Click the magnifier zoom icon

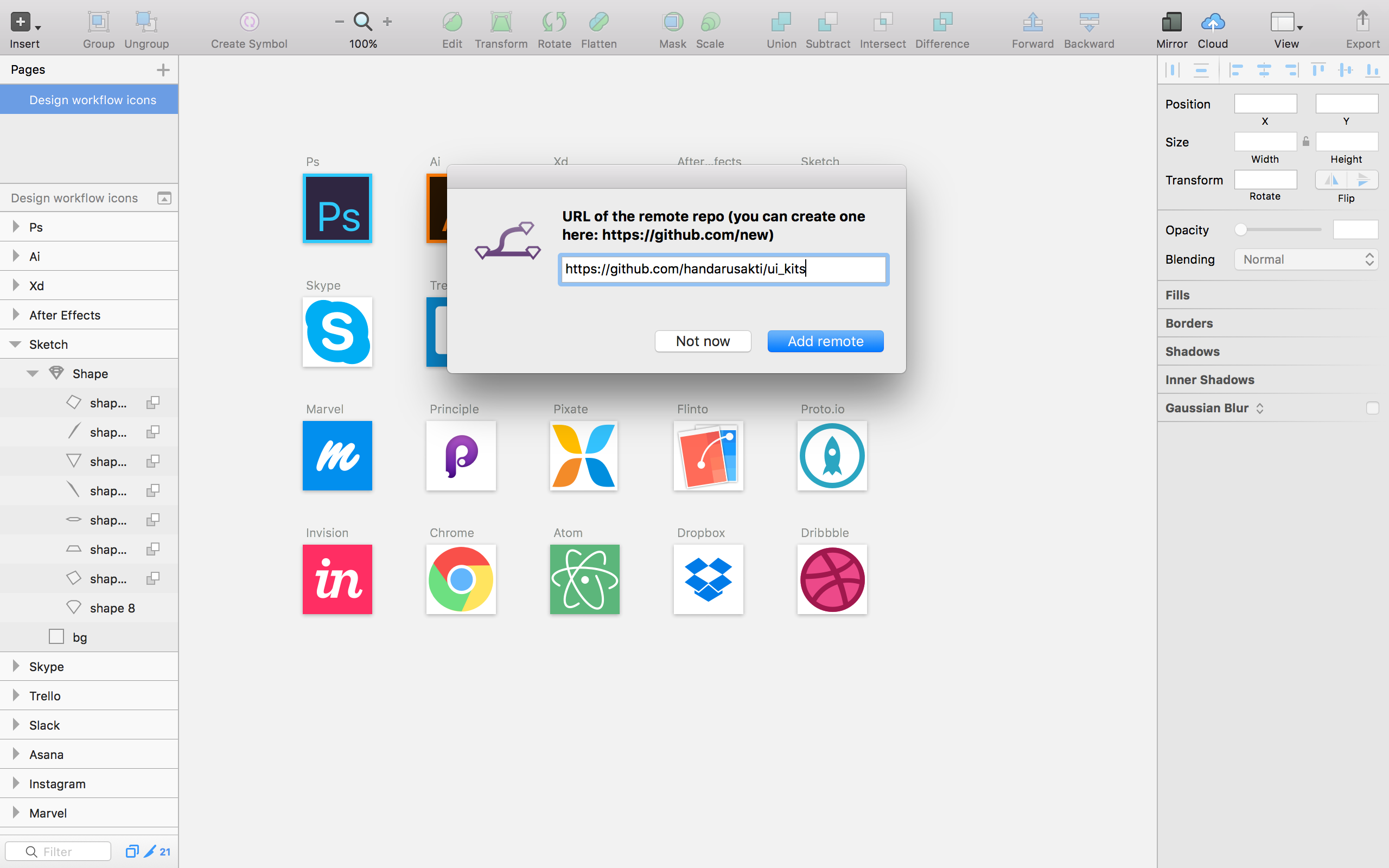click(x=363, y=22)
